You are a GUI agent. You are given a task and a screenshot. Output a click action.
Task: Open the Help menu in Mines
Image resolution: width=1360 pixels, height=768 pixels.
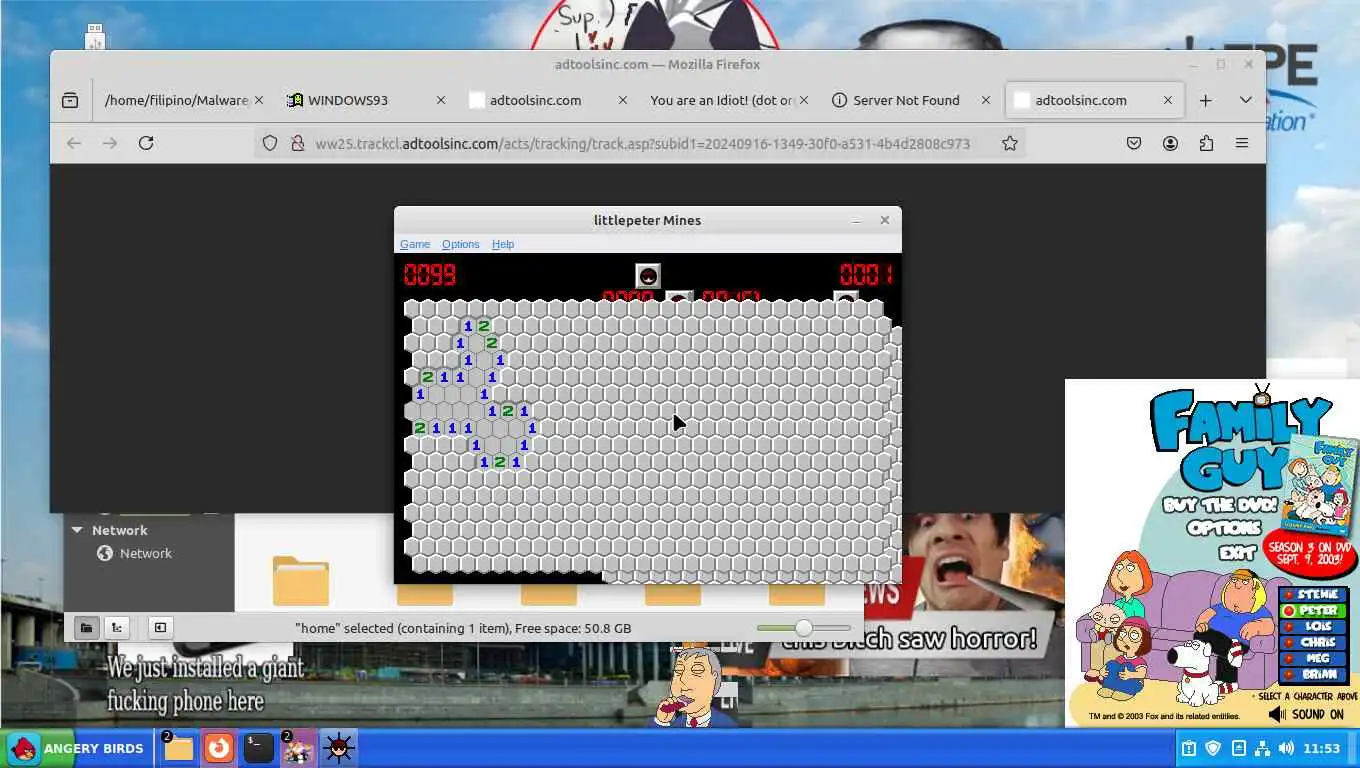point(503,244)
